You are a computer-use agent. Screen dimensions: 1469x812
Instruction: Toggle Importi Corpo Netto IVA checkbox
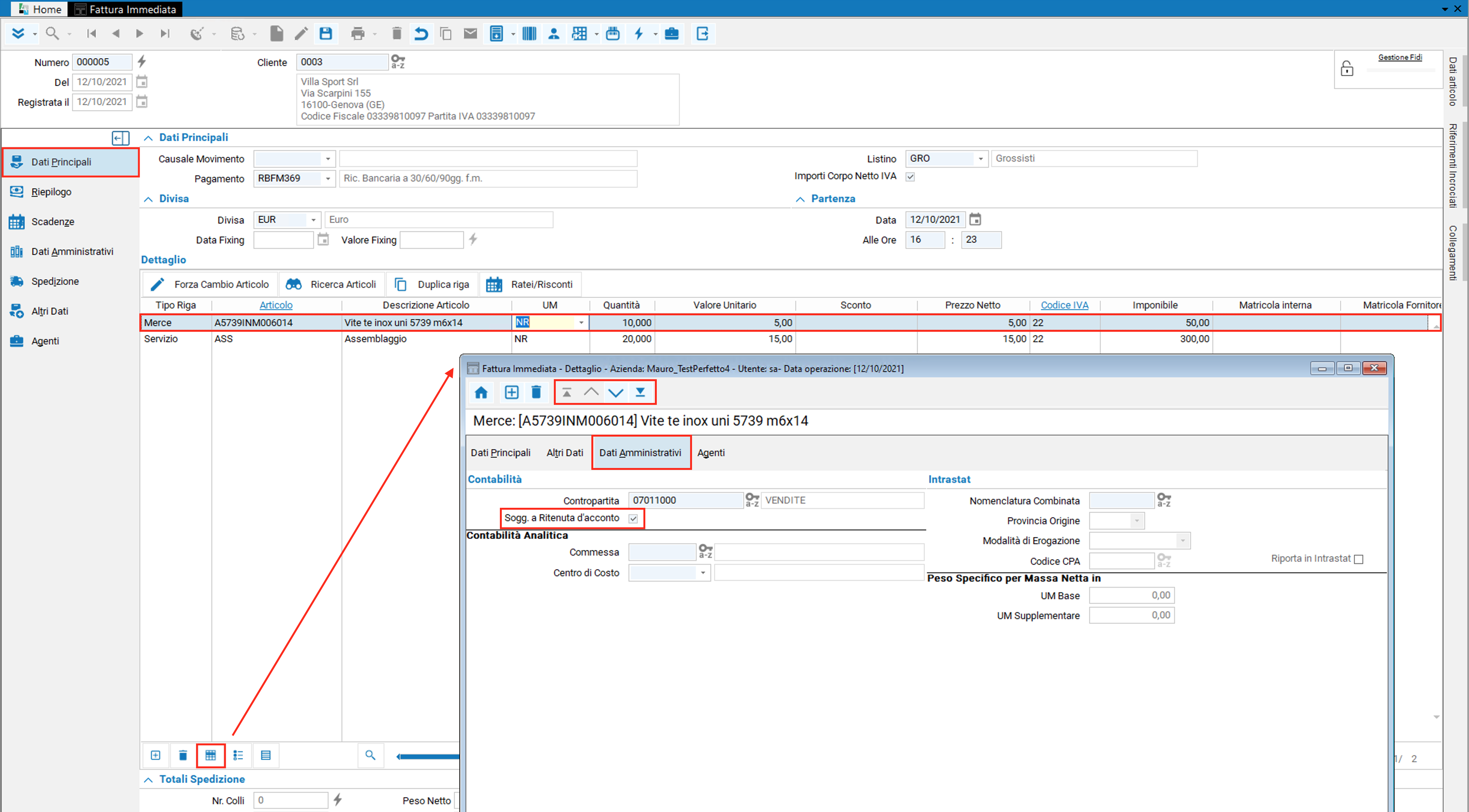click(x=911, y=177)
